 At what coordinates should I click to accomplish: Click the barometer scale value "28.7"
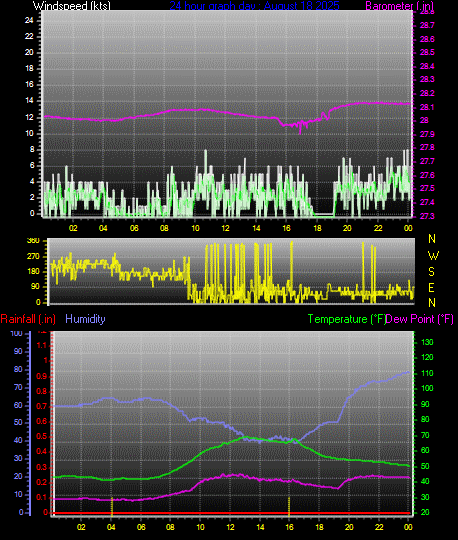[x=427, y=25]
